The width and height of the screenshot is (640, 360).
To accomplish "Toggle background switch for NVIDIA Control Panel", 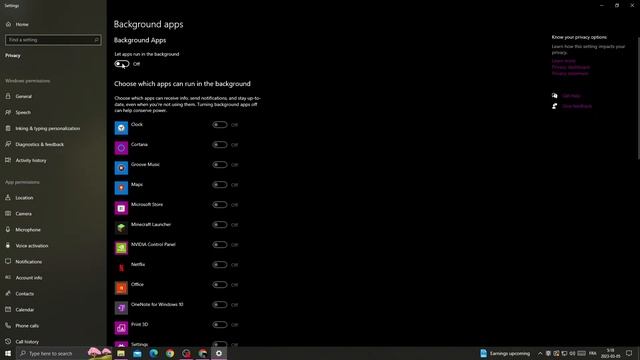I will coord(220,244).
